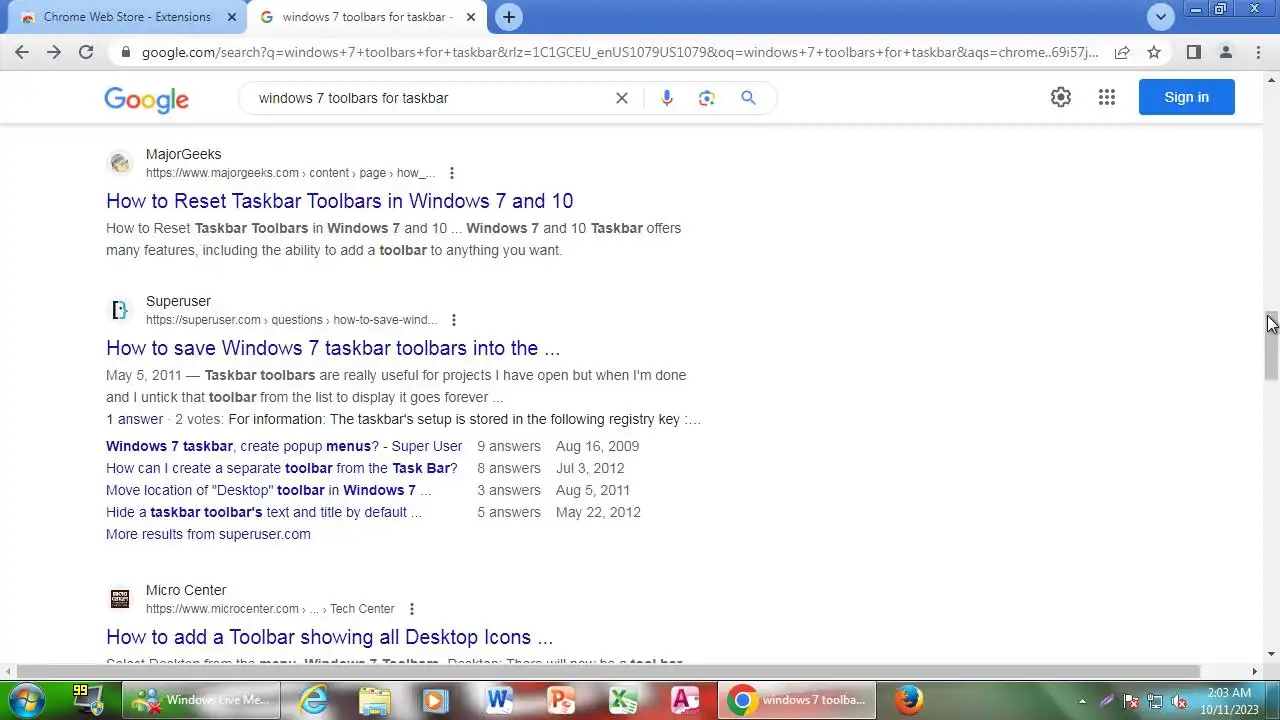
Task: Open How to add a Toolbar showing Desktop Icons
Action: [x=329, y=637]
